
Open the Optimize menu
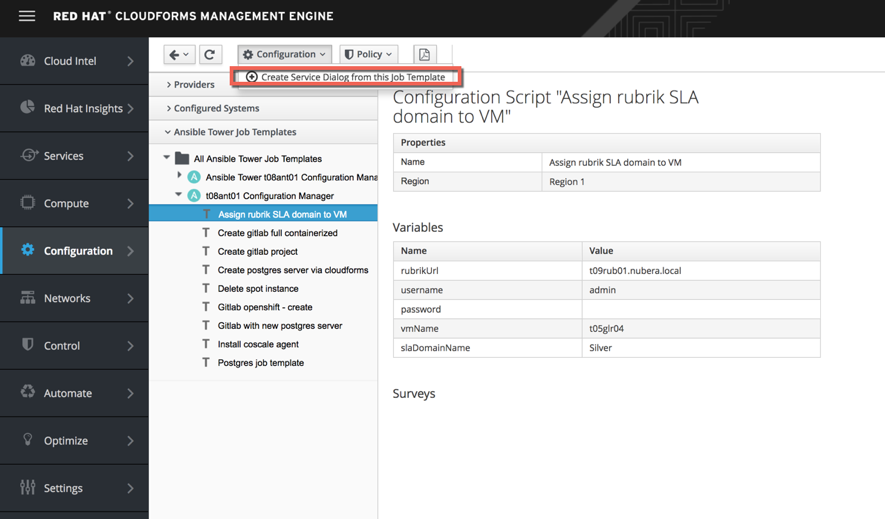click(74, 440)
